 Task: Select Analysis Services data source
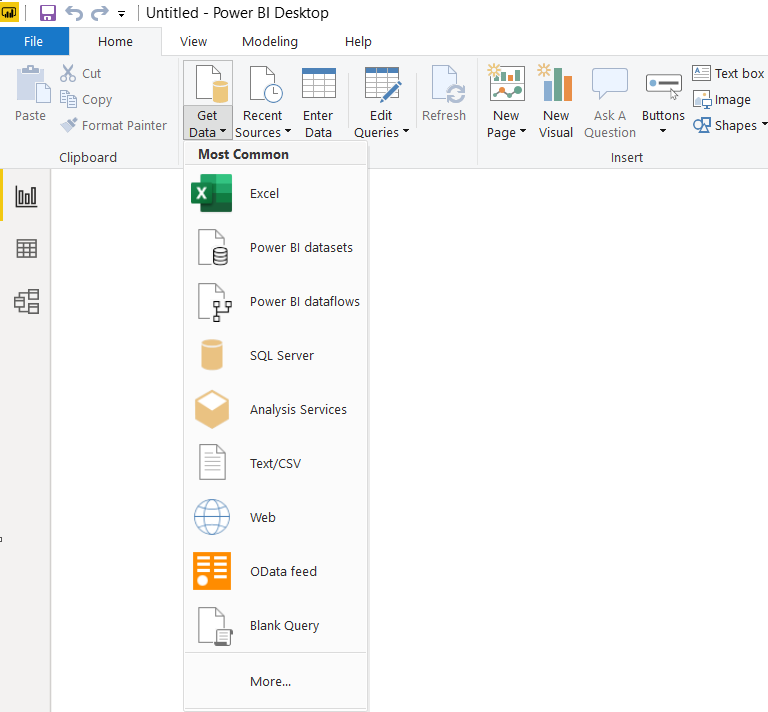point(275,409)
